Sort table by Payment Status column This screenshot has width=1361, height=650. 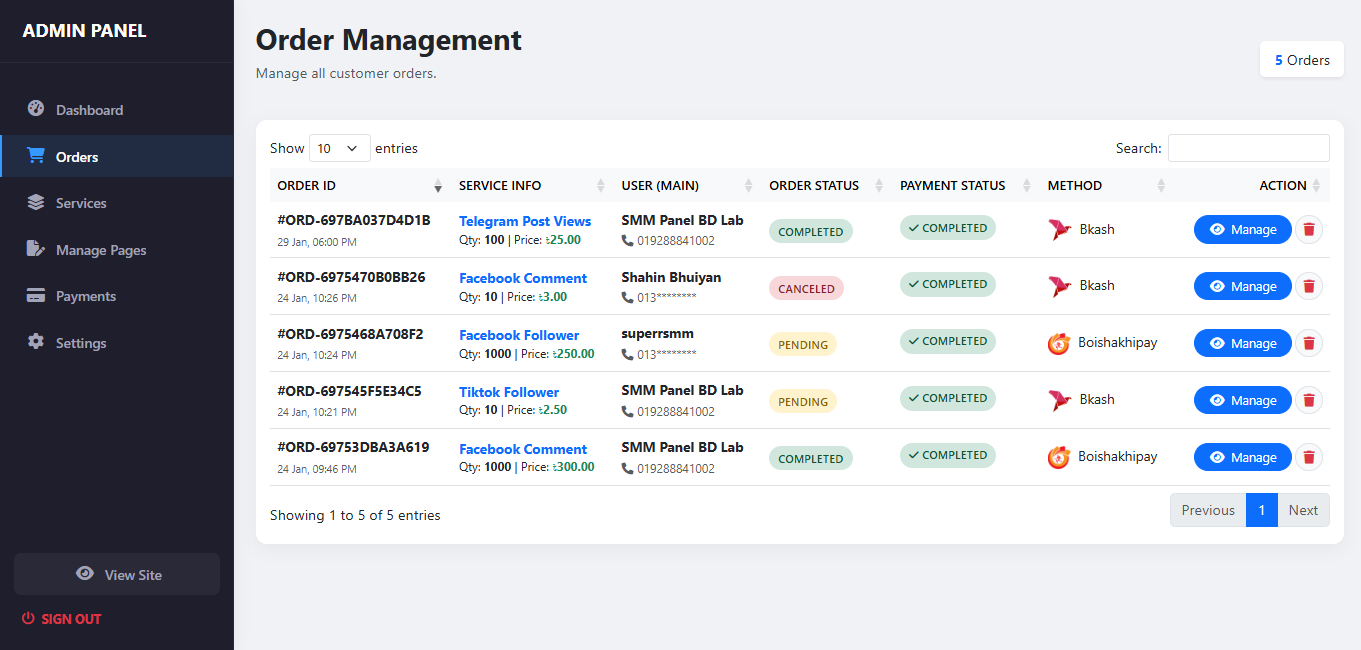[965, 185]
